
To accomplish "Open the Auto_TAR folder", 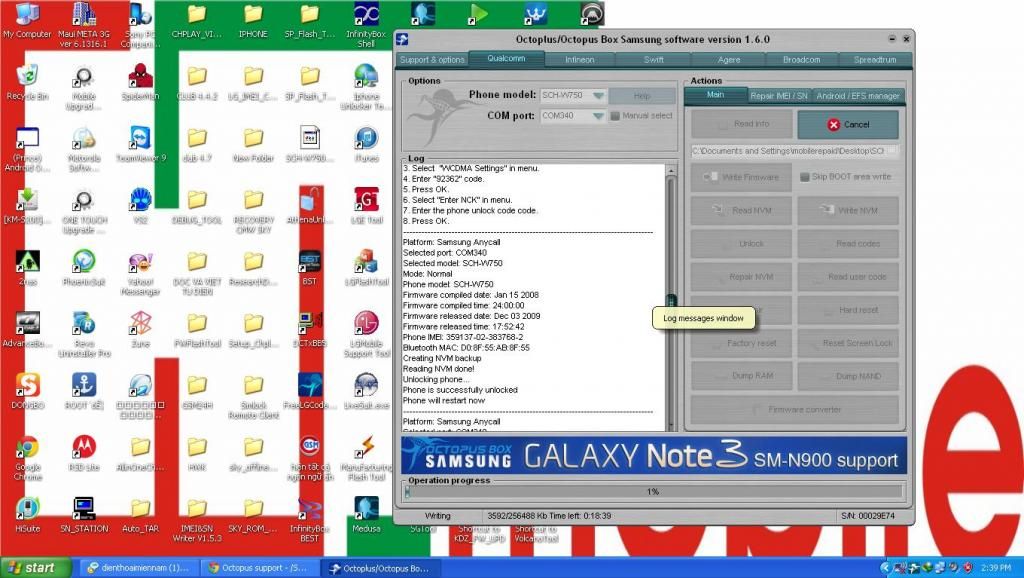I will (140, 515).
